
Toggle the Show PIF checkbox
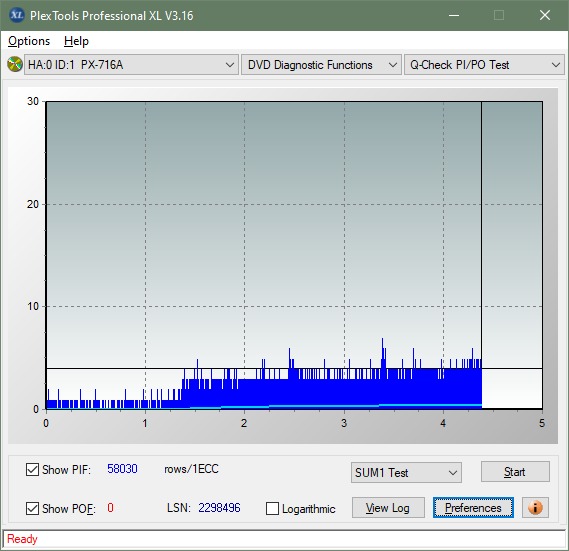click(32, 469)
